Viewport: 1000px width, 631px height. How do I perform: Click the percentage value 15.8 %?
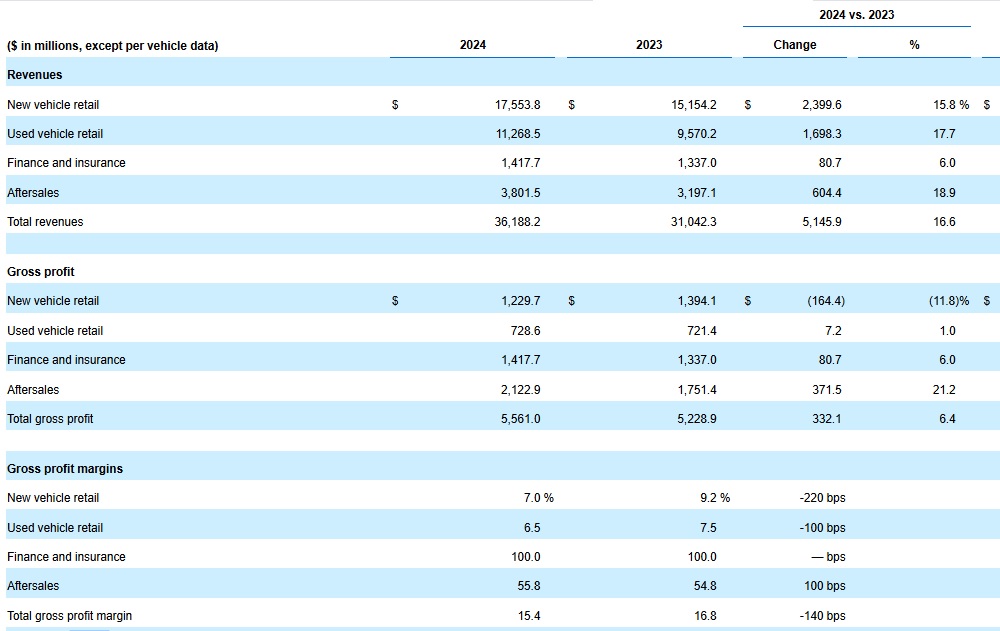pos(951,105)
